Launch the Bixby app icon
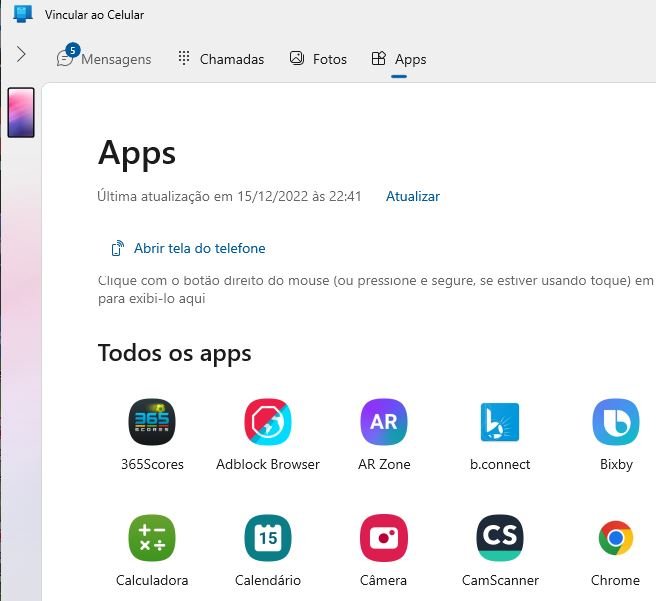656x601 pixels. pyautogui.click(x=615, y=422)
